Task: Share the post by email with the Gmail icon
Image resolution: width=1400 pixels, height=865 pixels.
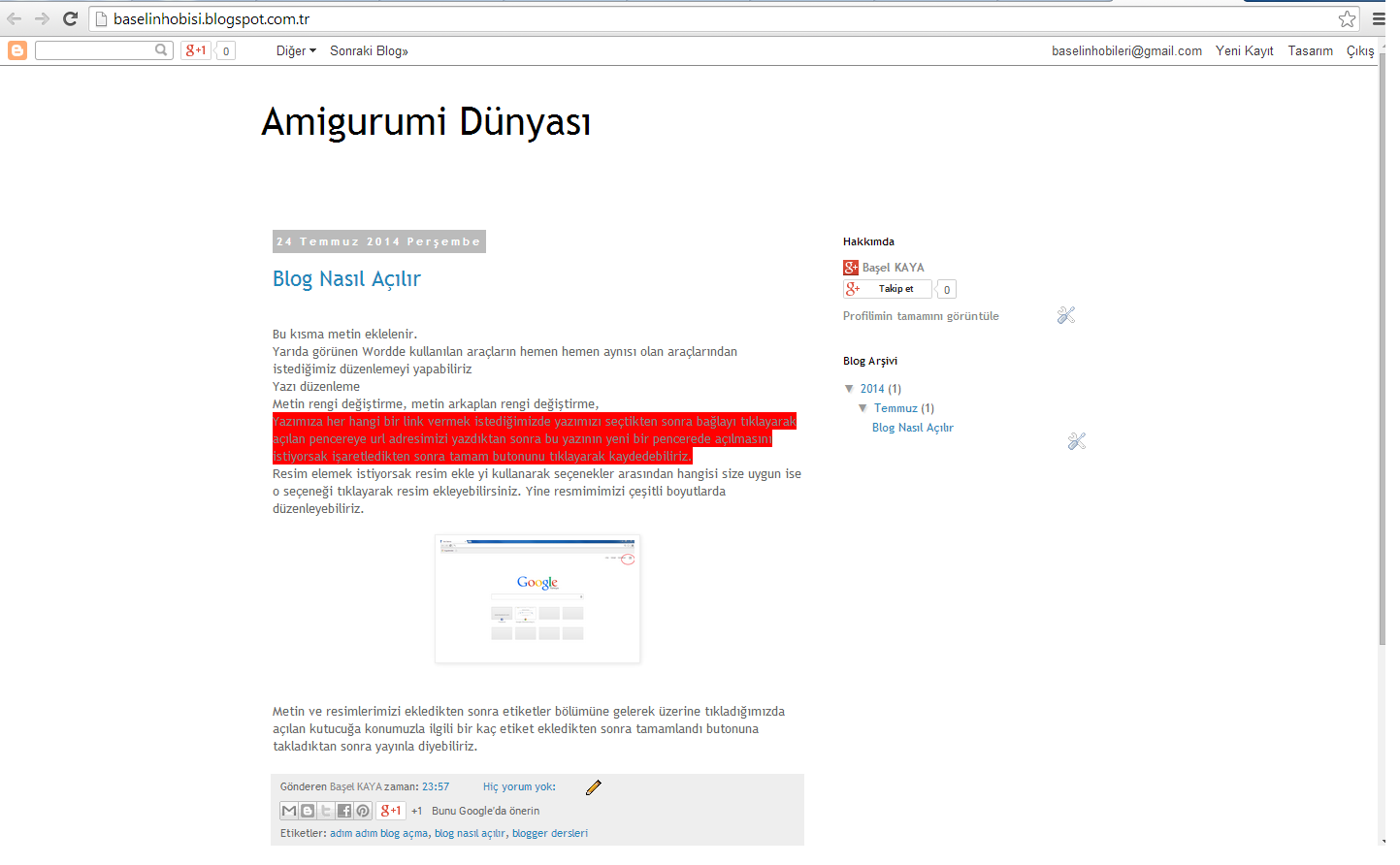Action: pyautogui.click(x=289, y=811)
